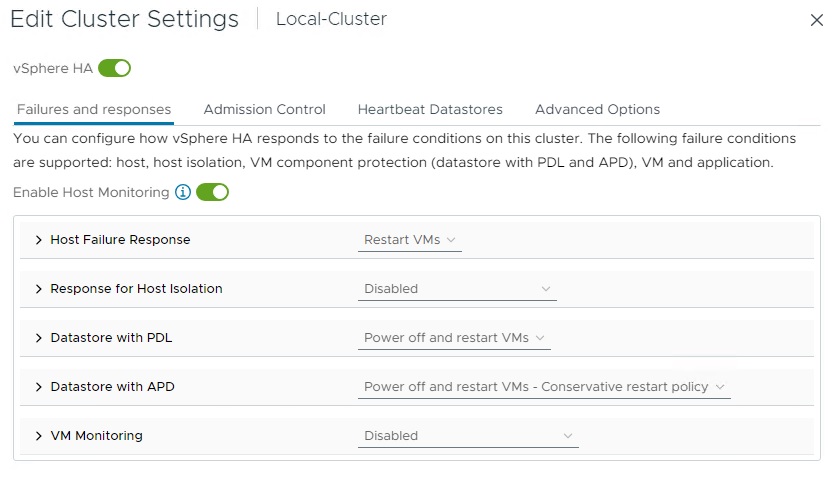Select the Failures and responses tab

[x=94, y=109]
